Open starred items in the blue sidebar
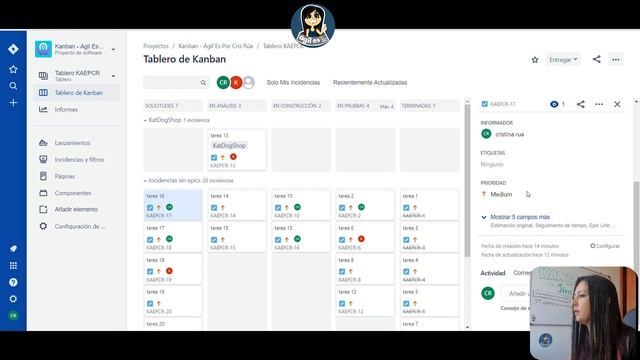Viewport: 640px width, 360px height. pos(13,69)
